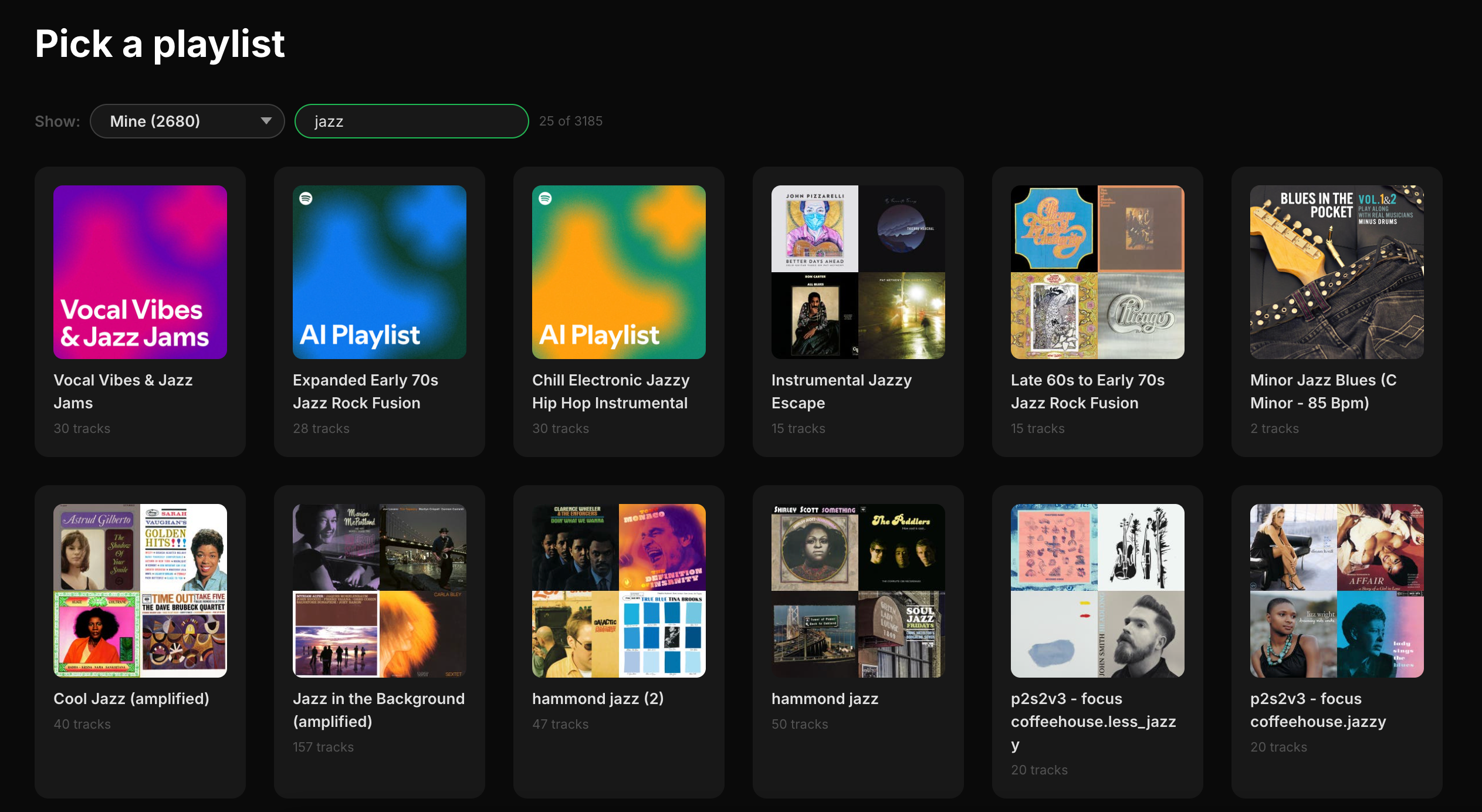Click the Cool Jazz (amplified) album art collage
1482x812 pixels.
[x=140, y=591]
